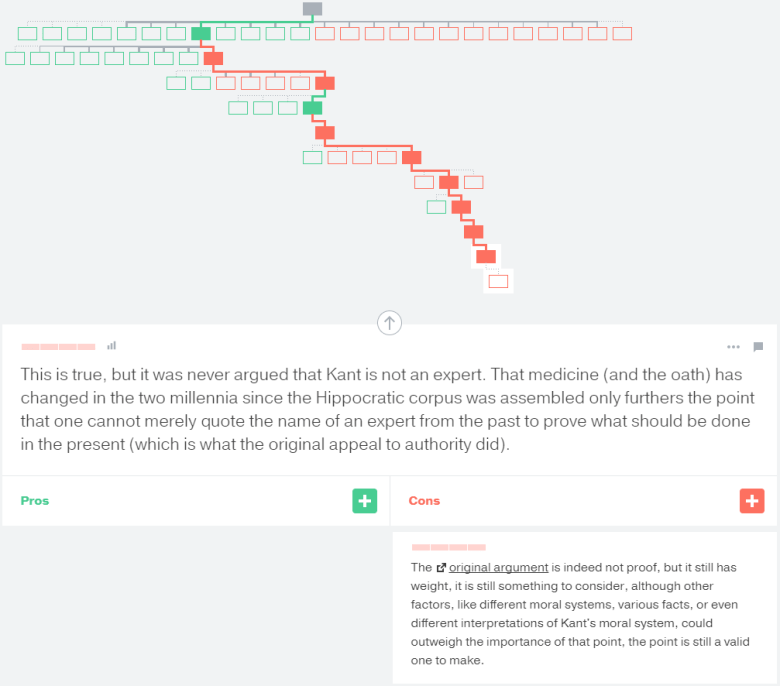780x686 pixels.
Task: Click the flag icon beside the three dots
Action: pos(758,347)
